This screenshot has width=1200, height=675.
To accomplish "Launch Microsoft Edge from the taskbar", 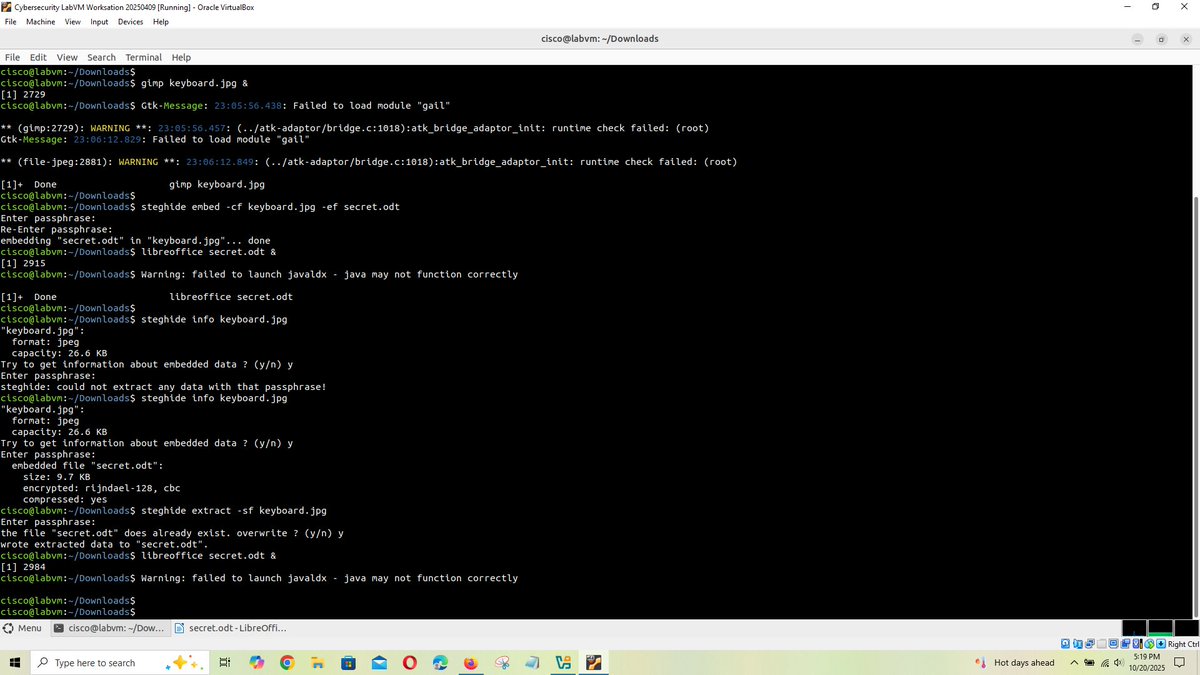I will [x=440, y=662].
